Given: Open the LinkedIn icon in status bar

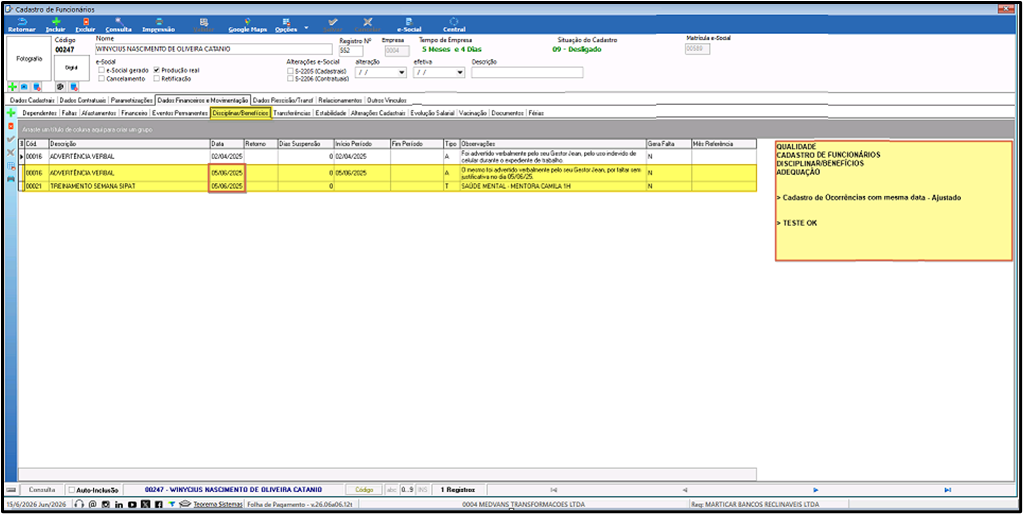Looking at the screenshot, I should [x=119, y=504].
